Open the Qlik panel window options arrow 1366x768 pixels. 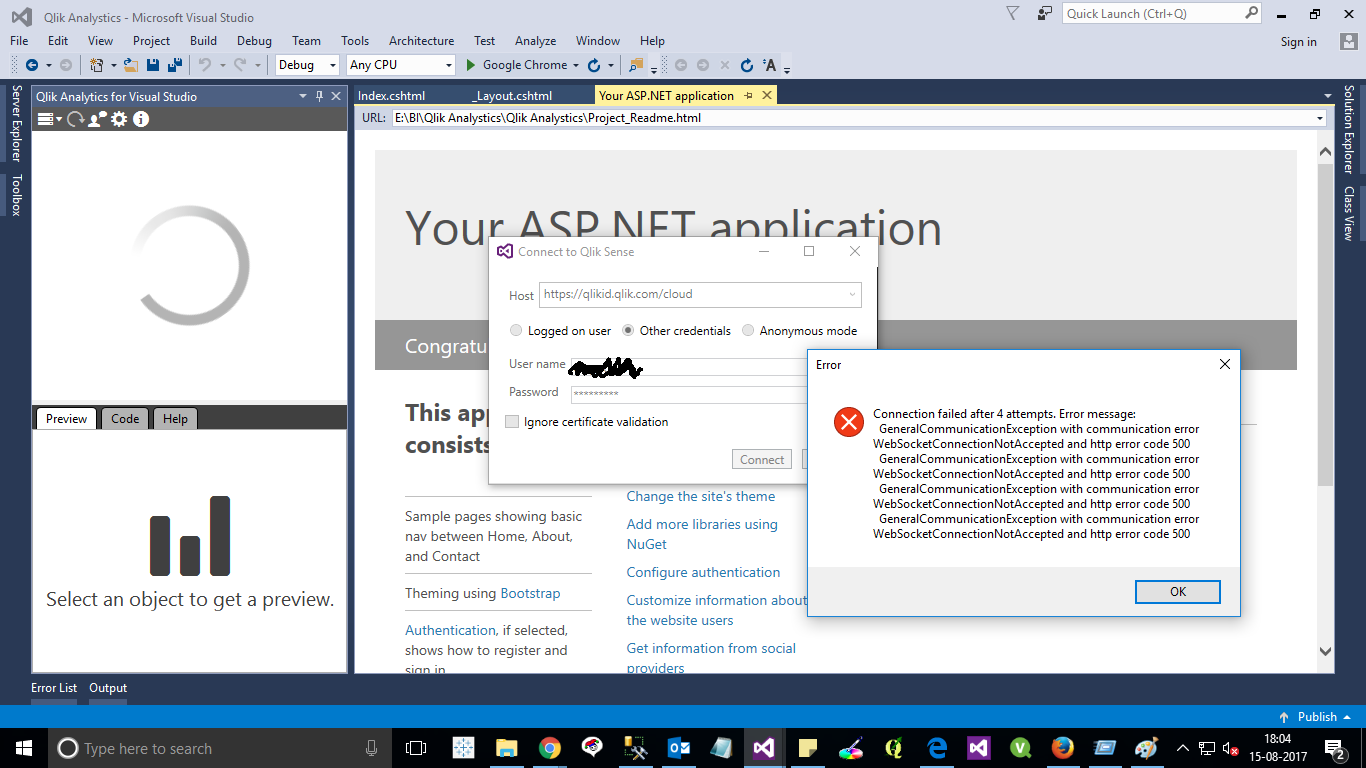pos(303,96)
